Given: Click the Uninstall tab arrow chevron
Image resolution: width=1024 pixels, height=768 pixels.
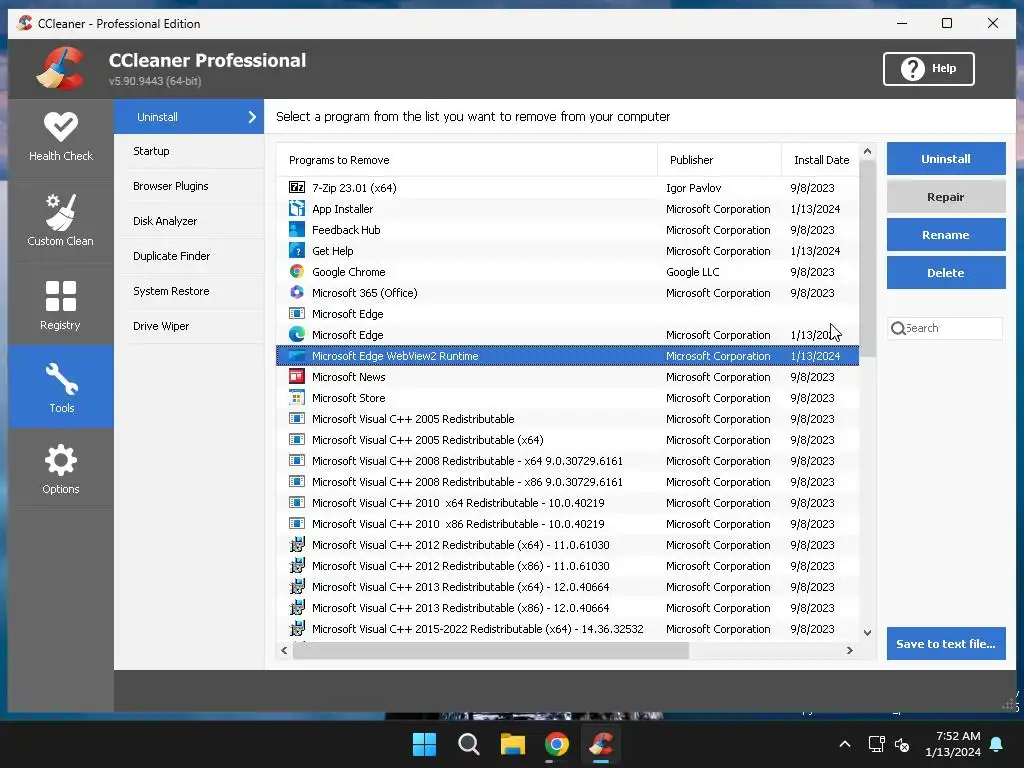Looking at the screenshot, I should tap(252, 117).
